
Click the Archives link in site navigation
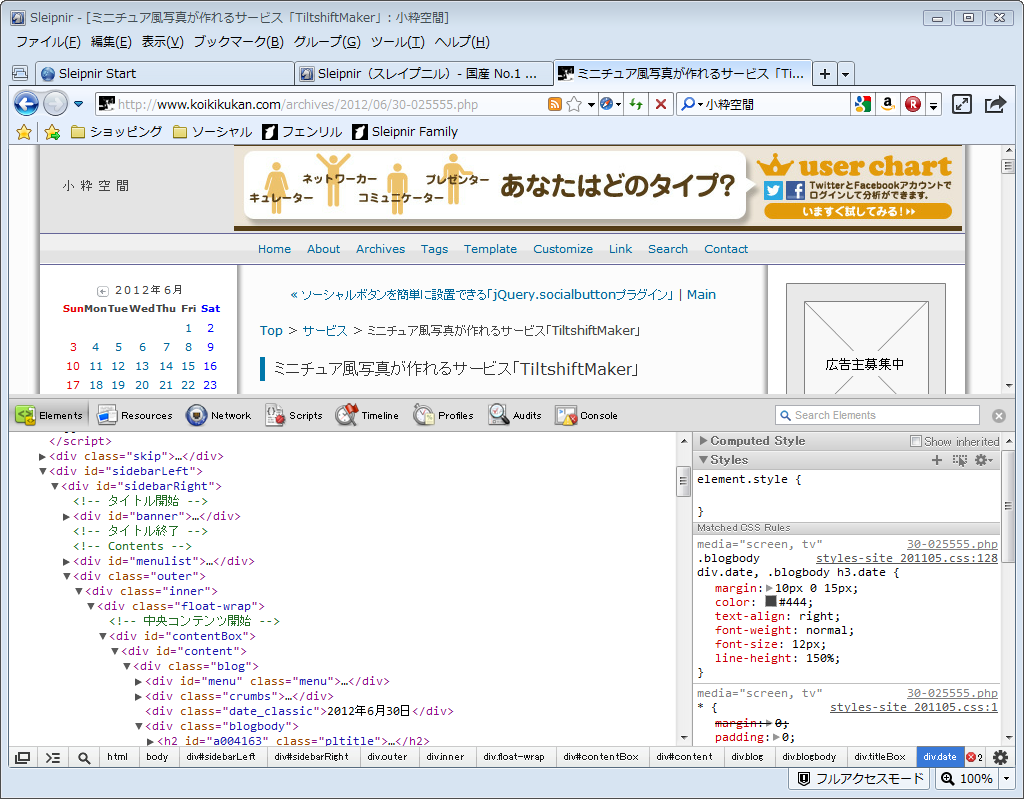tap(380, 249)
